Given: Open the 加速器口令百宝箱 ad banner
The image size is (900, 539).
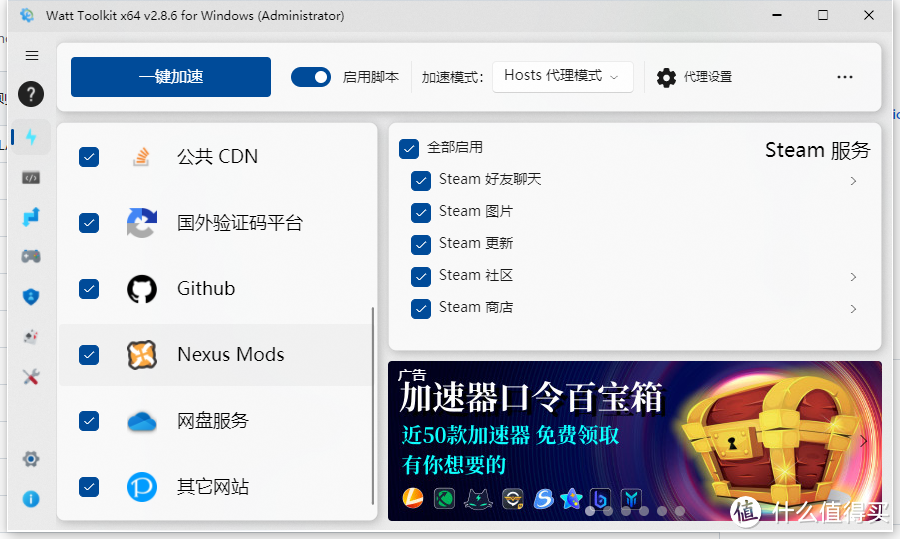Looking at the screenshot, I should [x=635, y=441].
